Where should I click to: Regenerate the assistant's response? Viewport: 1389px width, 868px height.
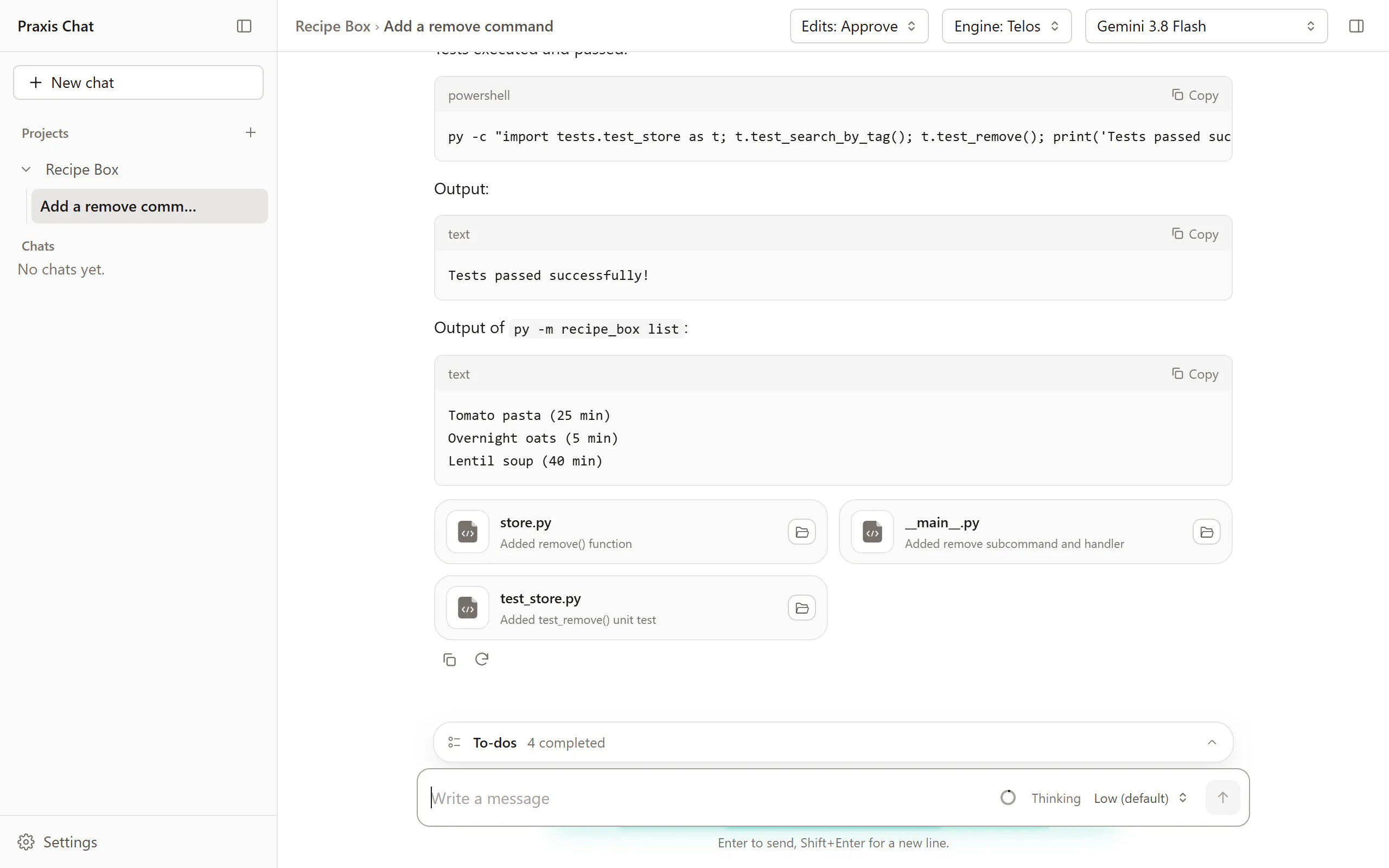click(482, 660)
